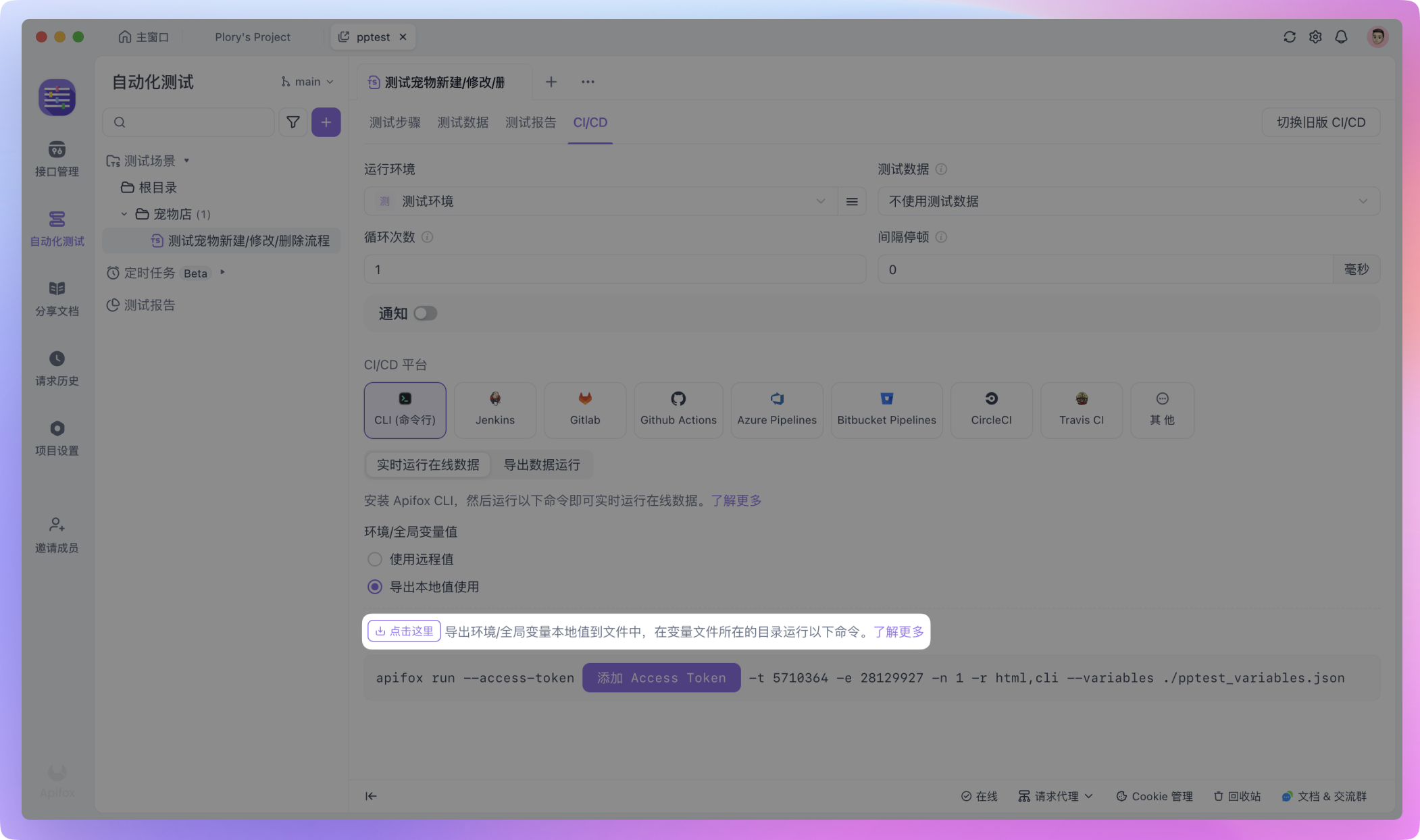Switch to 导出数据运行 tab

(x=541, y=465)
